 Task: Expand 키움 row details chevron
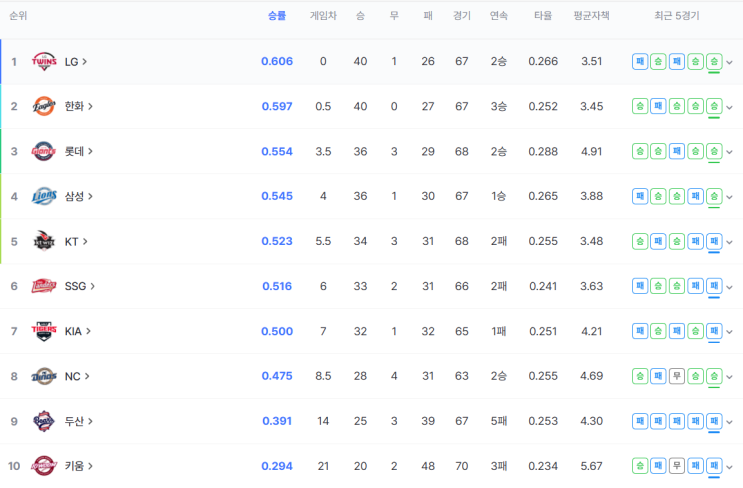730,467
